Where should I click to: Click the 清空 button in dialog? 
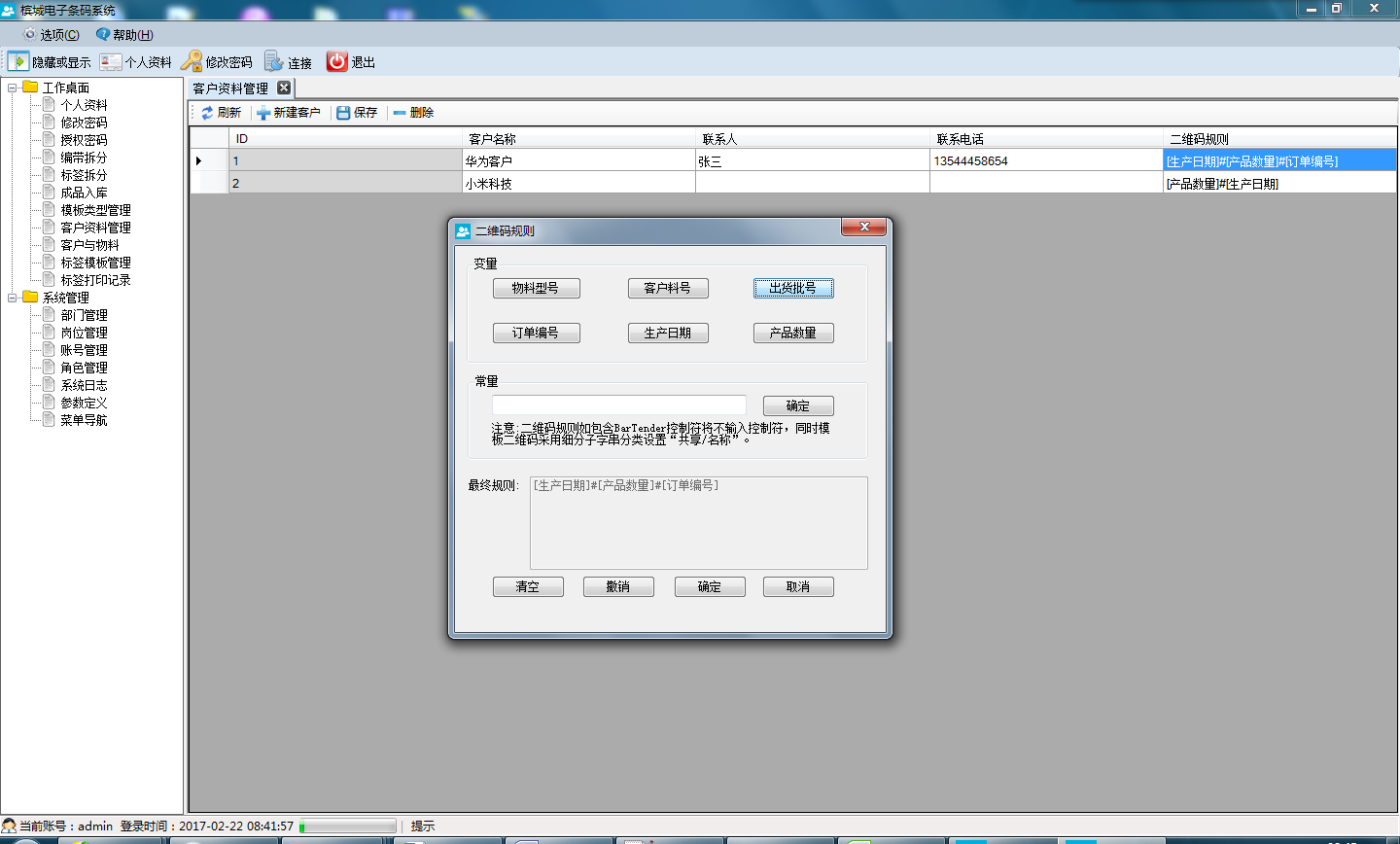click(528, 586)
